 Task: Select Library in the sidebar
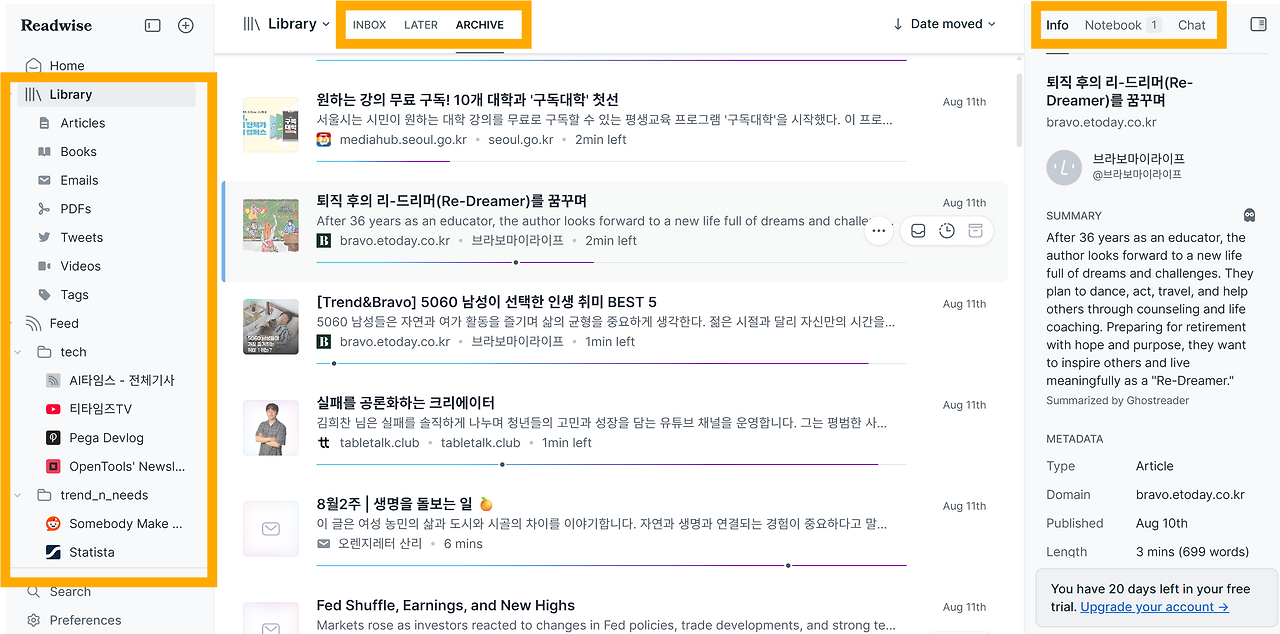107,94
